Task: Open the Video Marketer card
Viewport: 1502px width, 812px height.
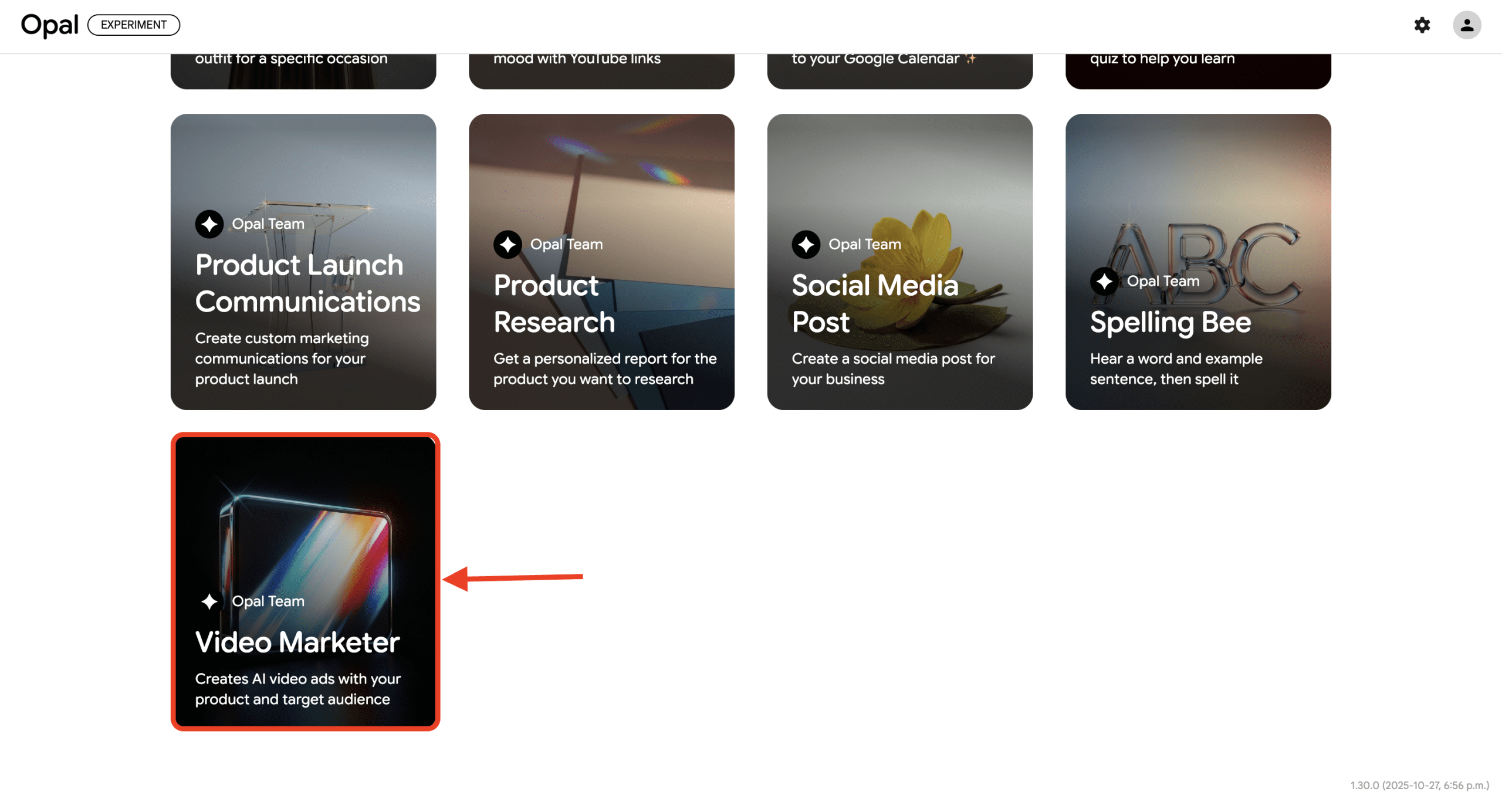Action: pos(305,581)
